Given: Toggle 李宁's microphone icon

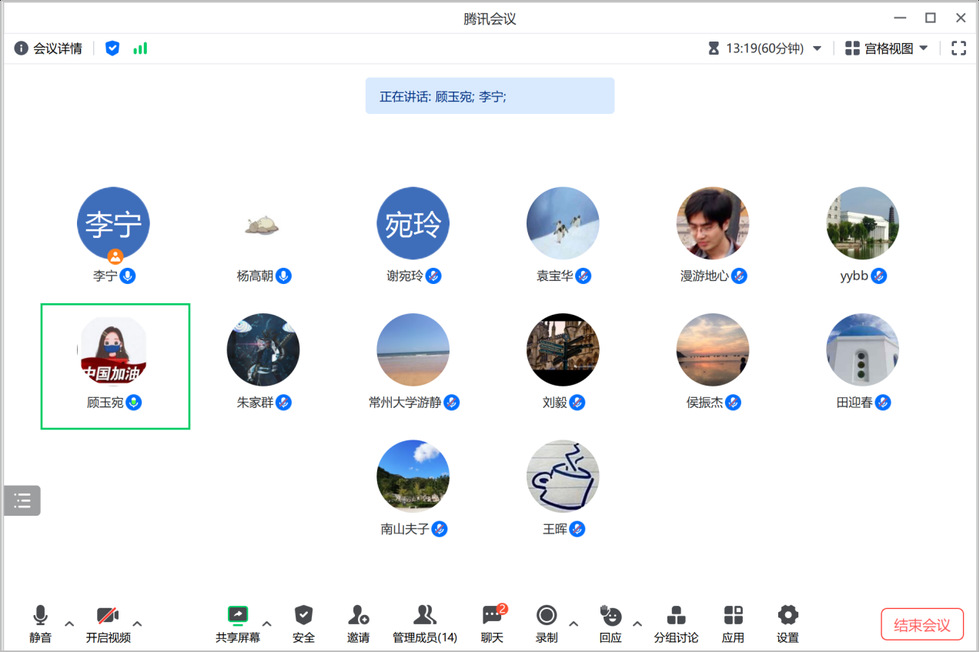Looking at the screenshot, I should 128,275.
